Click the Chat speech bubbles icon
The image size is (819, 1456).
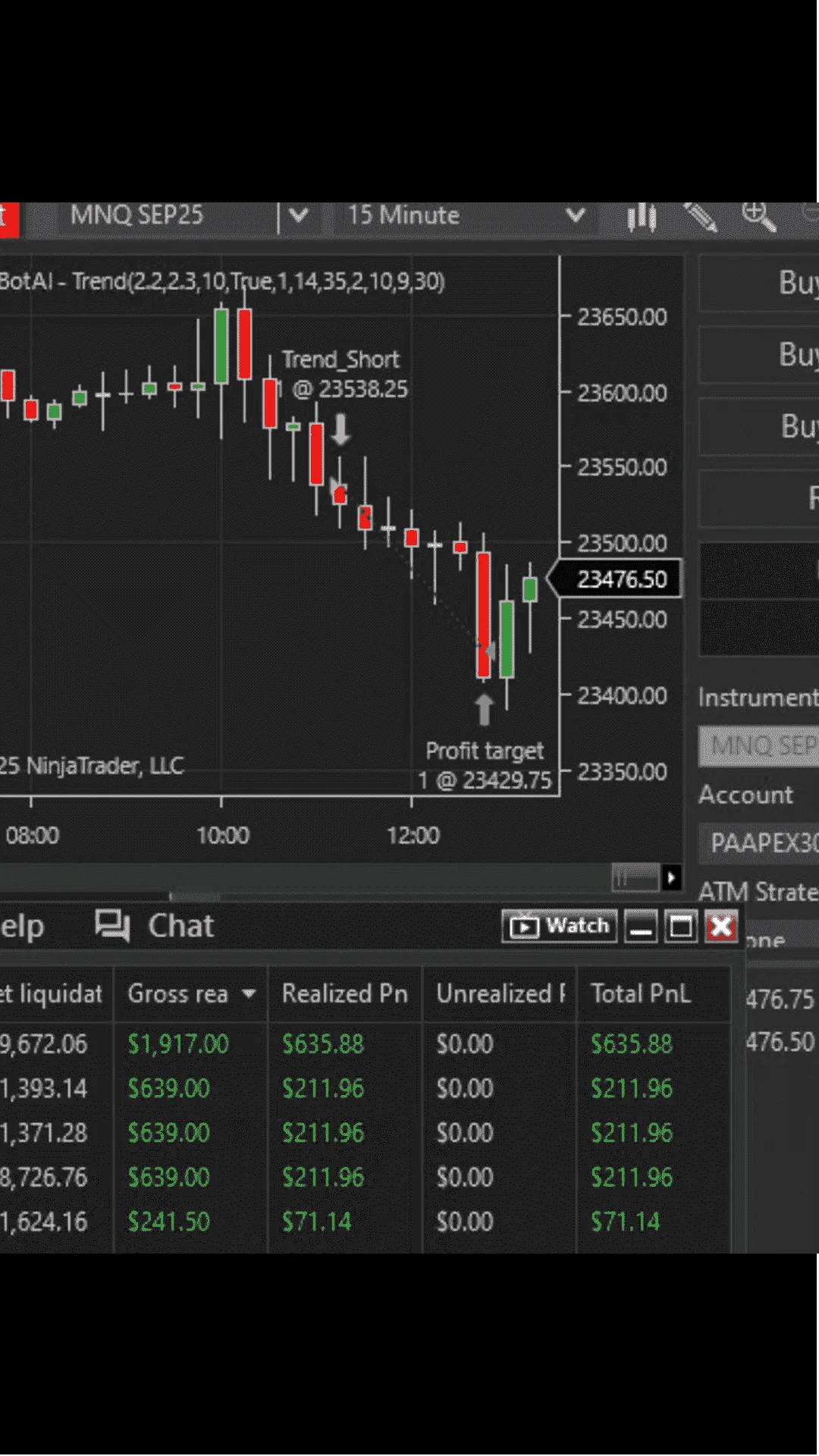pos(112,926)
